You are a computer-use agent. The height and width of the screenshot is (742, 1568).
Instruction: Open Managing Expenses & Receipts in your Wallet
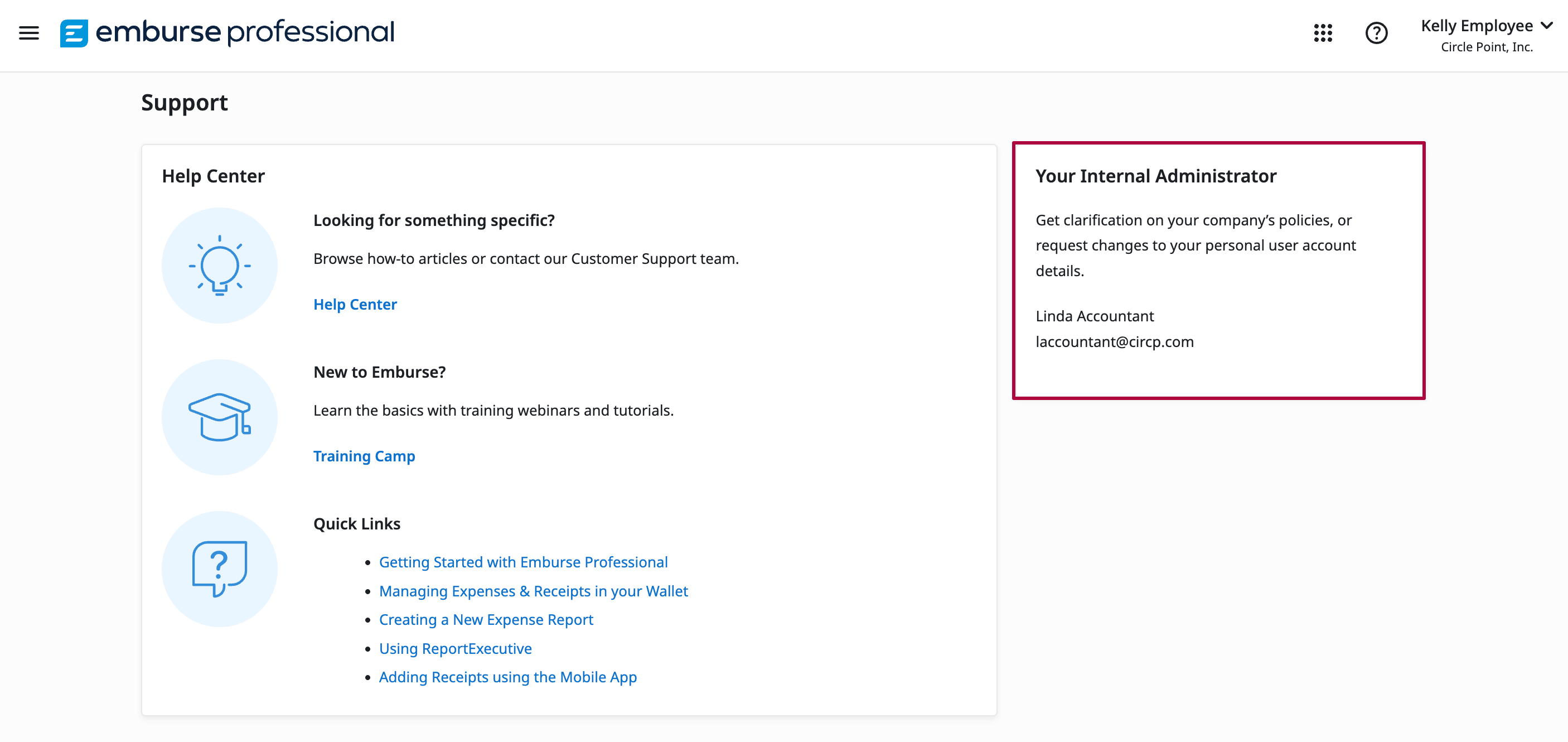click(x=533, y=591)
